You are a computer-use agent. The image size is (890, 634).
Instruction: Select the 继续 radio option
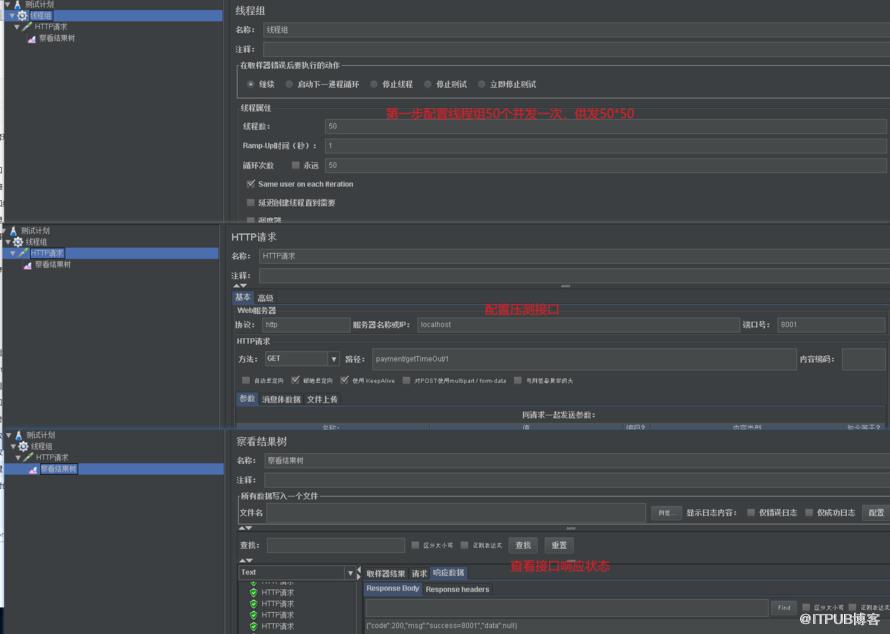250,84
